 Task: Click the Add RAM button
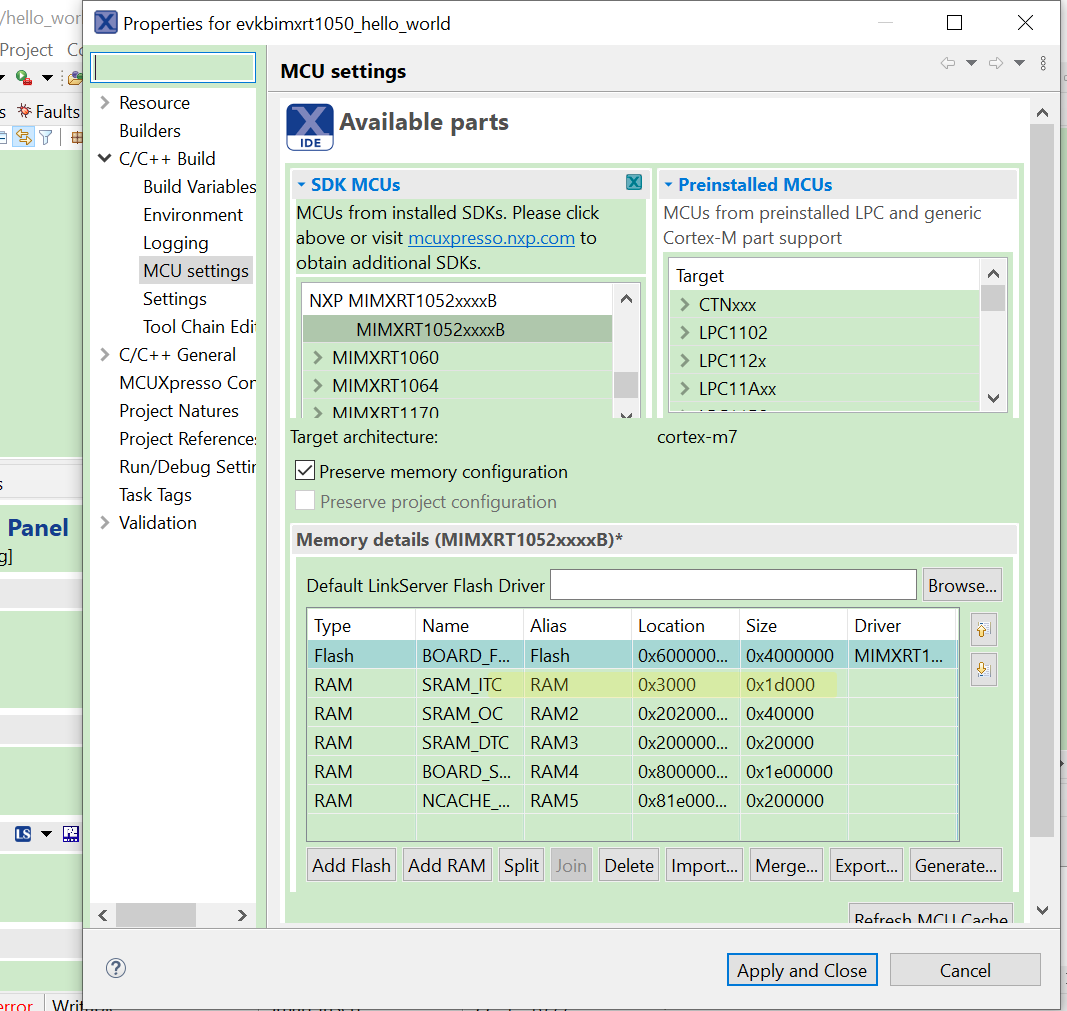pyautogui.click(x=447, y=865)
